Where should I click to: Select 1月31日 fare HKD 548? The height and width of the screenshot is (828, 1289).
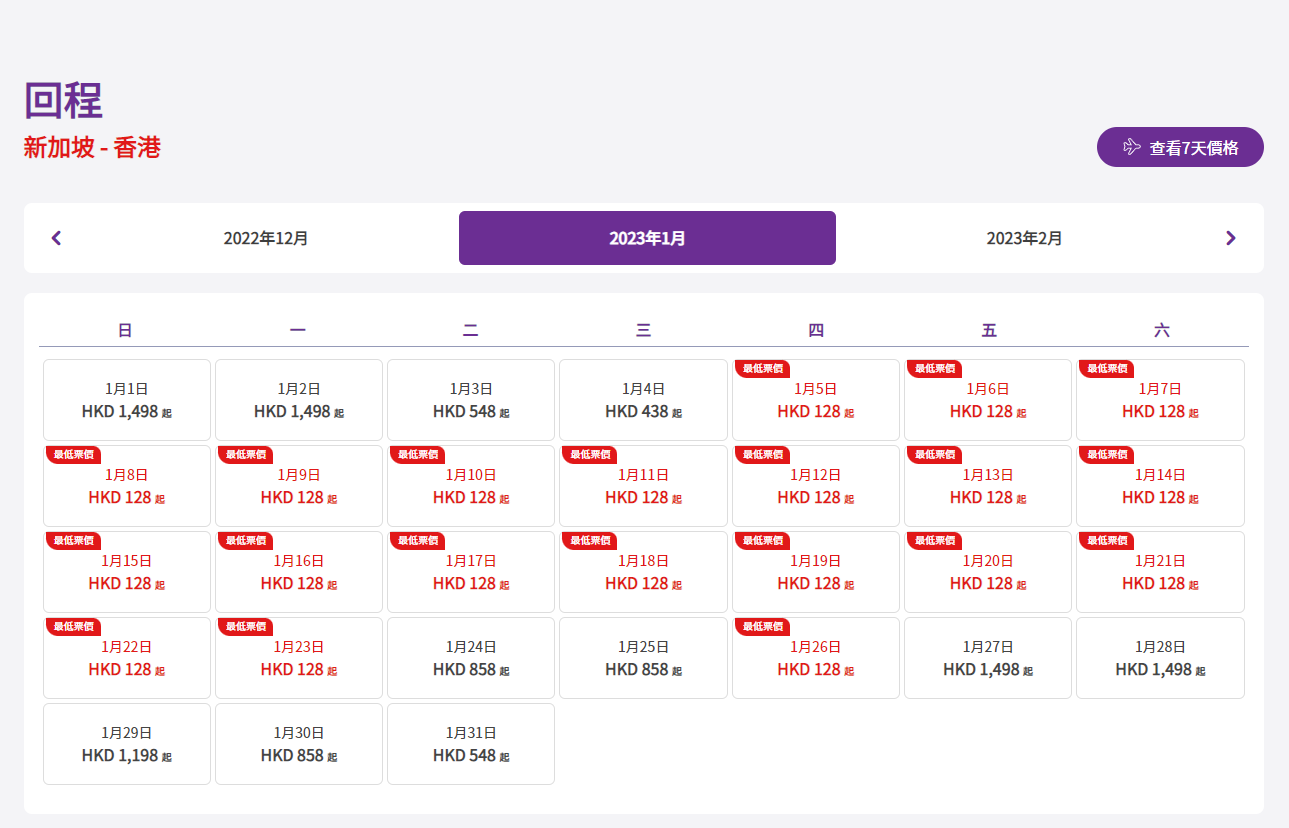pyautogui.click(x=471, y=744)
